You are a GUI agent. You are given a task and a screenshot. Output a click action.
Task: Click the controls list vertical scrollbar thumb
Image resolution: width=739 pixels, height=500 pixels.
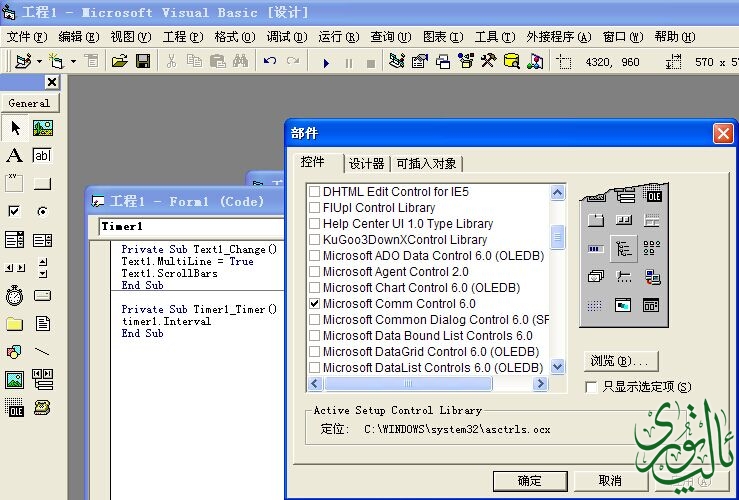tap(558, 237)
